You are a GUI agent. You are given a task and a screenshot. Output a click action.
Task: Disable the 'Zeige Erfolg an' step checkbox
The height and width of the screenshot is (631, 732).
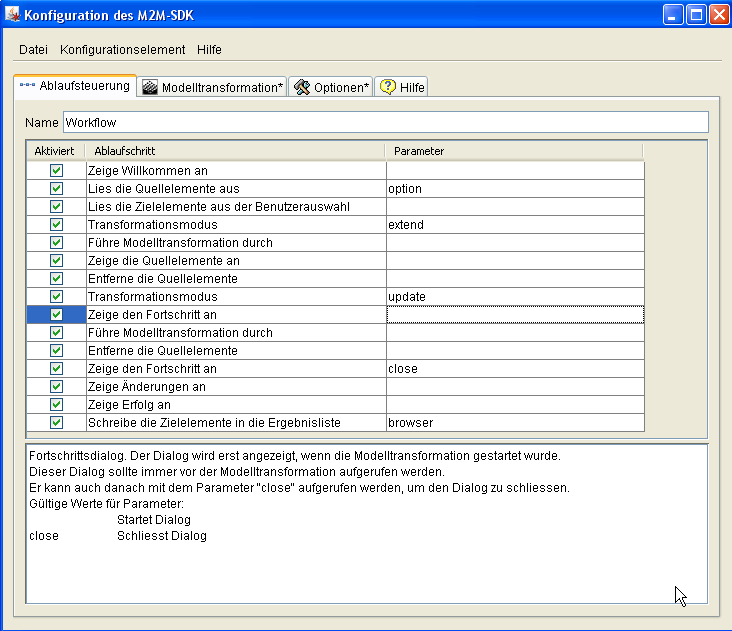click(56, 405)
